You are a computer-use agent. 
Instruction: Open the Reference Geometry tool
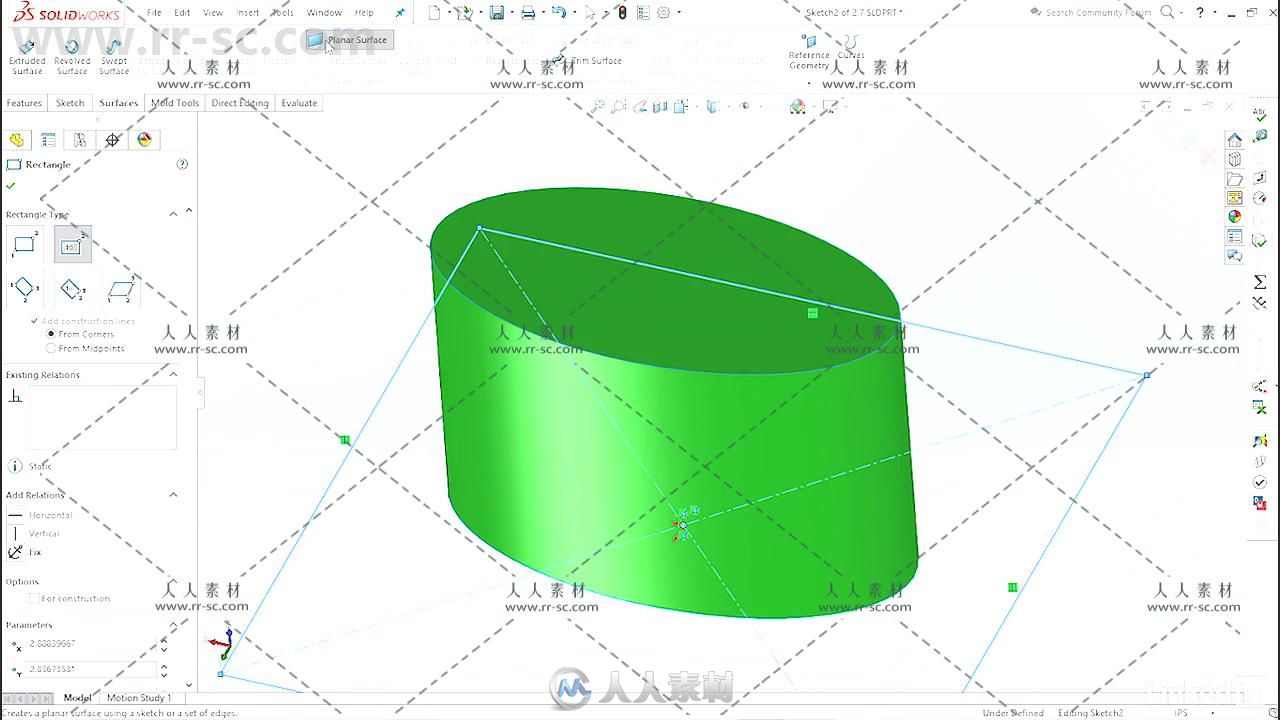click(808, 52)
